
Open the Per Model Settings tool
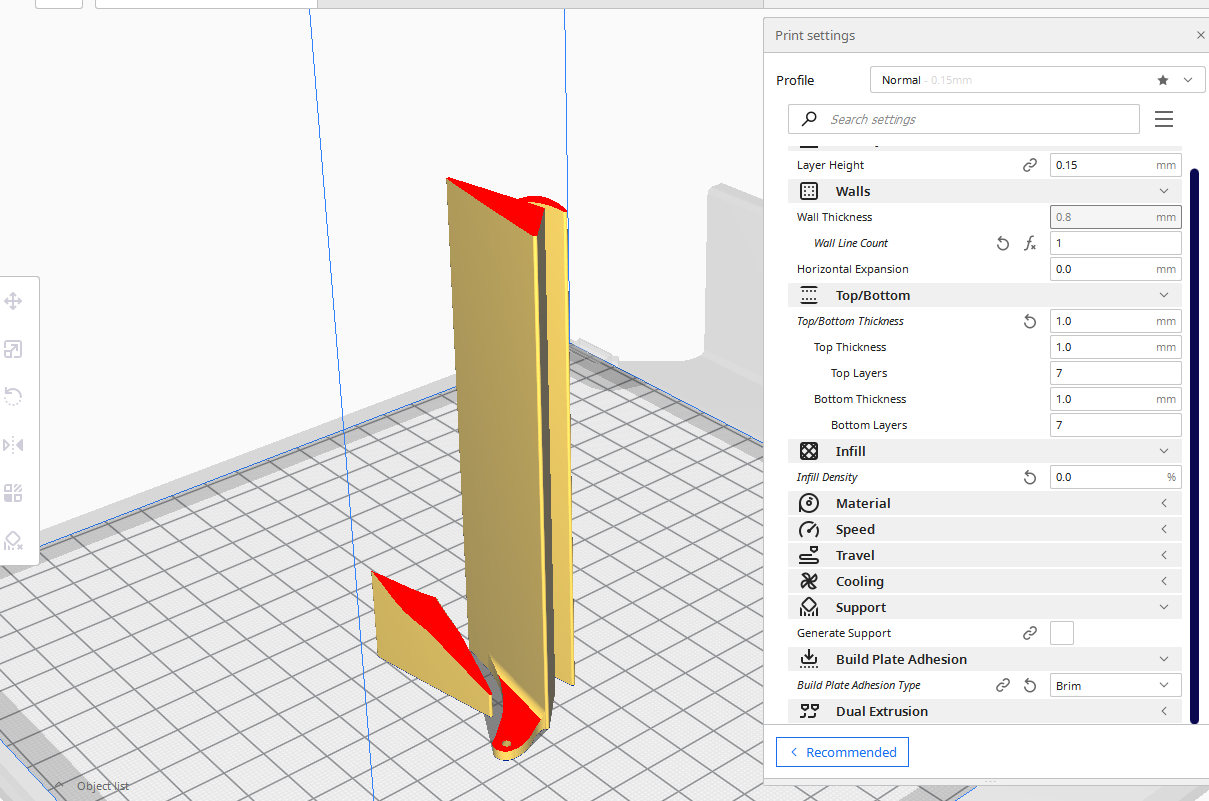tap(14, 492)
